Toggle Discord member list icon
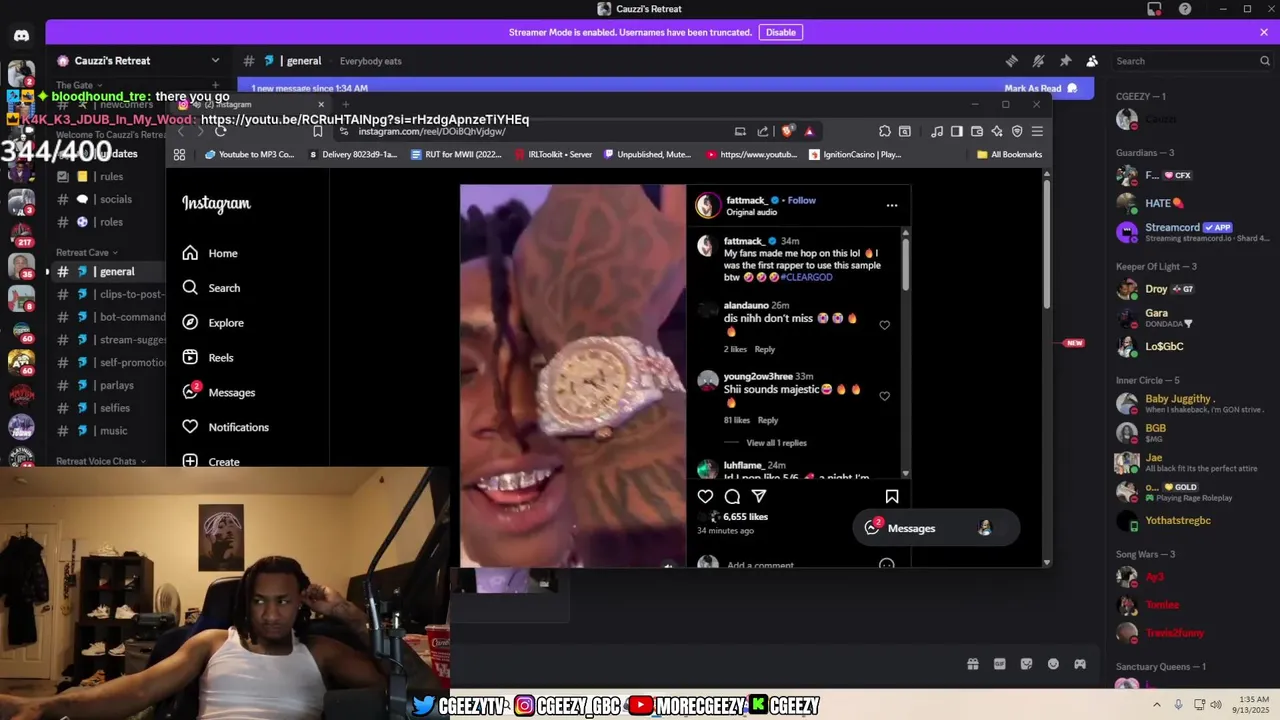The width and height of the screenshot is (1280, 720). (x=1092, y=61)
